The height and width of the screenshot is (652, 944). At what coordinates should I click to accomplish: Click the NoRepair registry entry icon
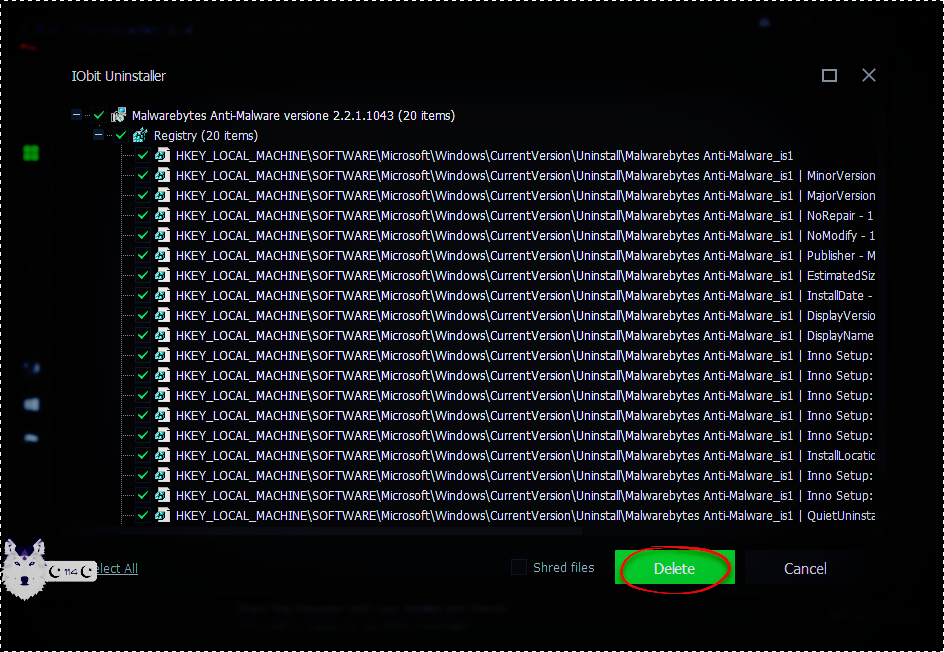pyautogui.click(x=162, y=215)
